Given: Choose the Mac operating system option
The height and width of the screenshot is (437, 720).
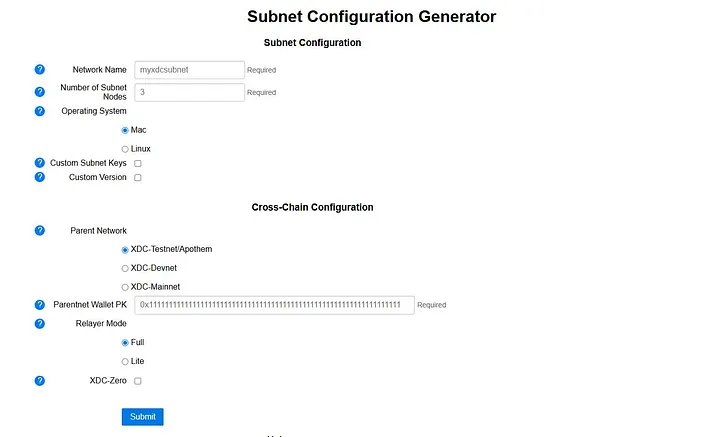Looking at the screenshot, I should click(125, 130).
